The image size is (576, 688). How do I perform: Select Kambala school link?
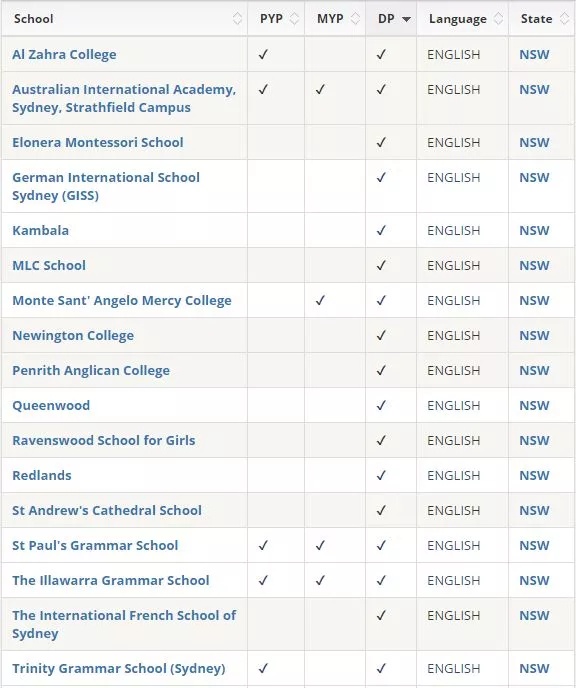point(40,230)
